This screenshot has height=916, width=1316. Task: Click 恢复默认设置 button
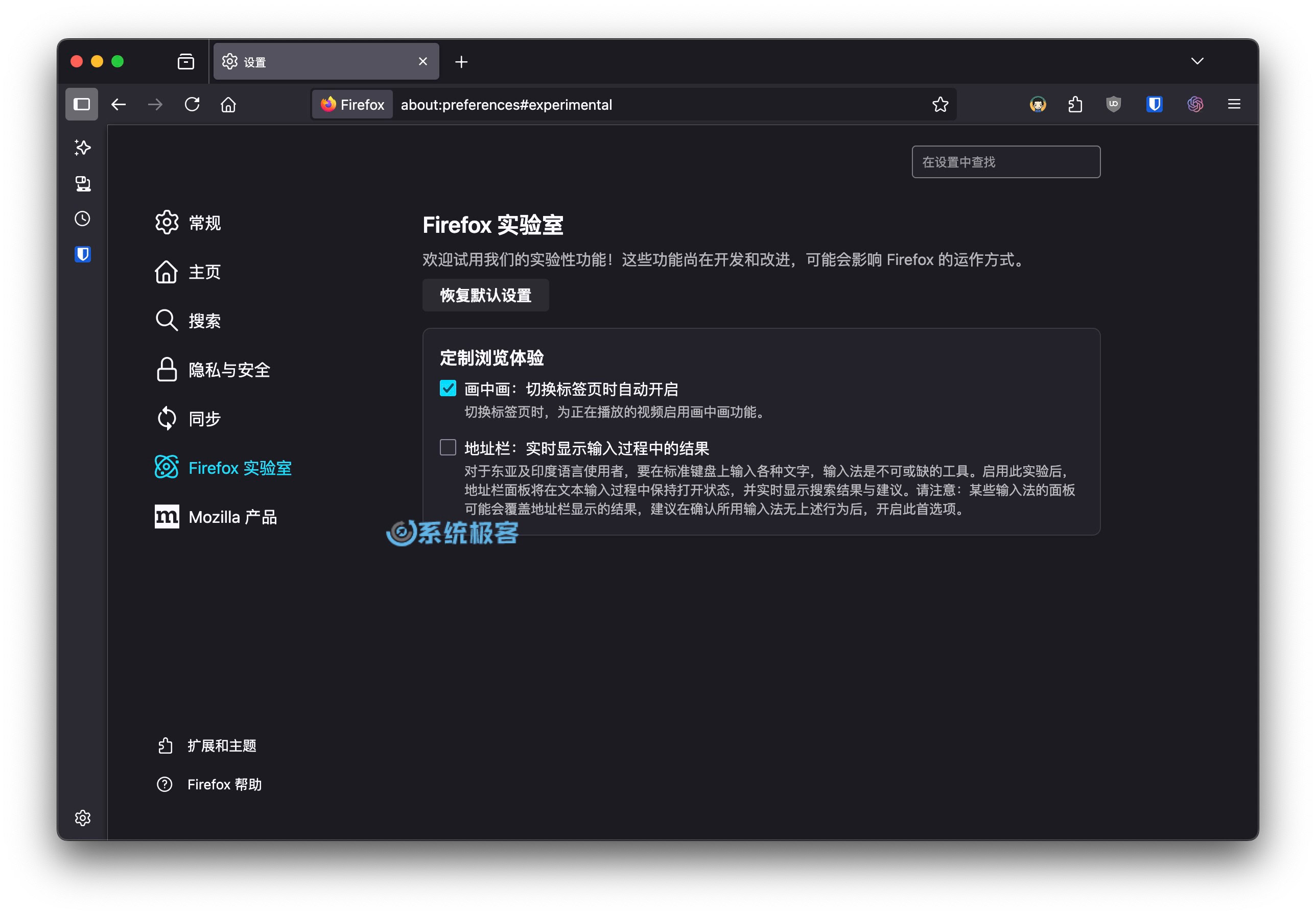(x=485, y=295)
